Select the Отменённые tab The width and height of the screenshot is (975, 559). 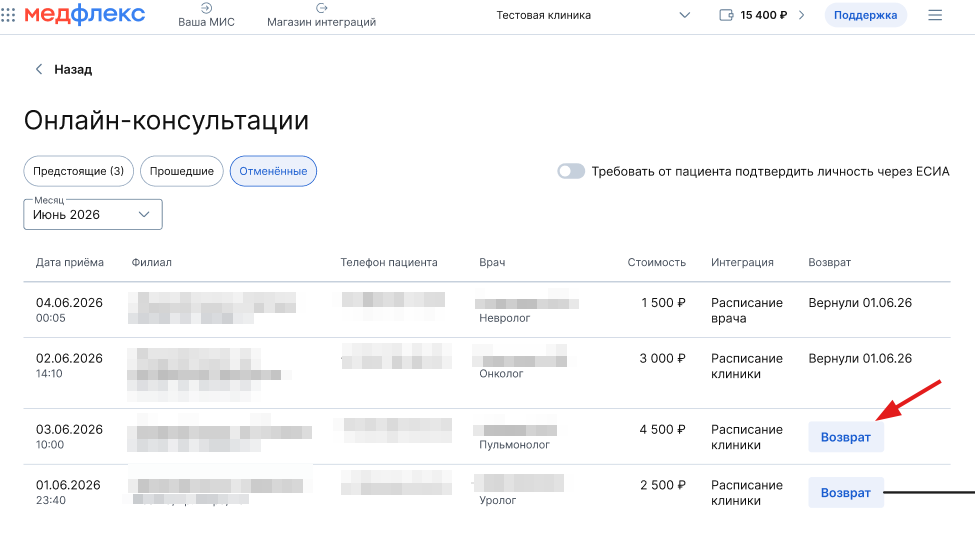273,171
